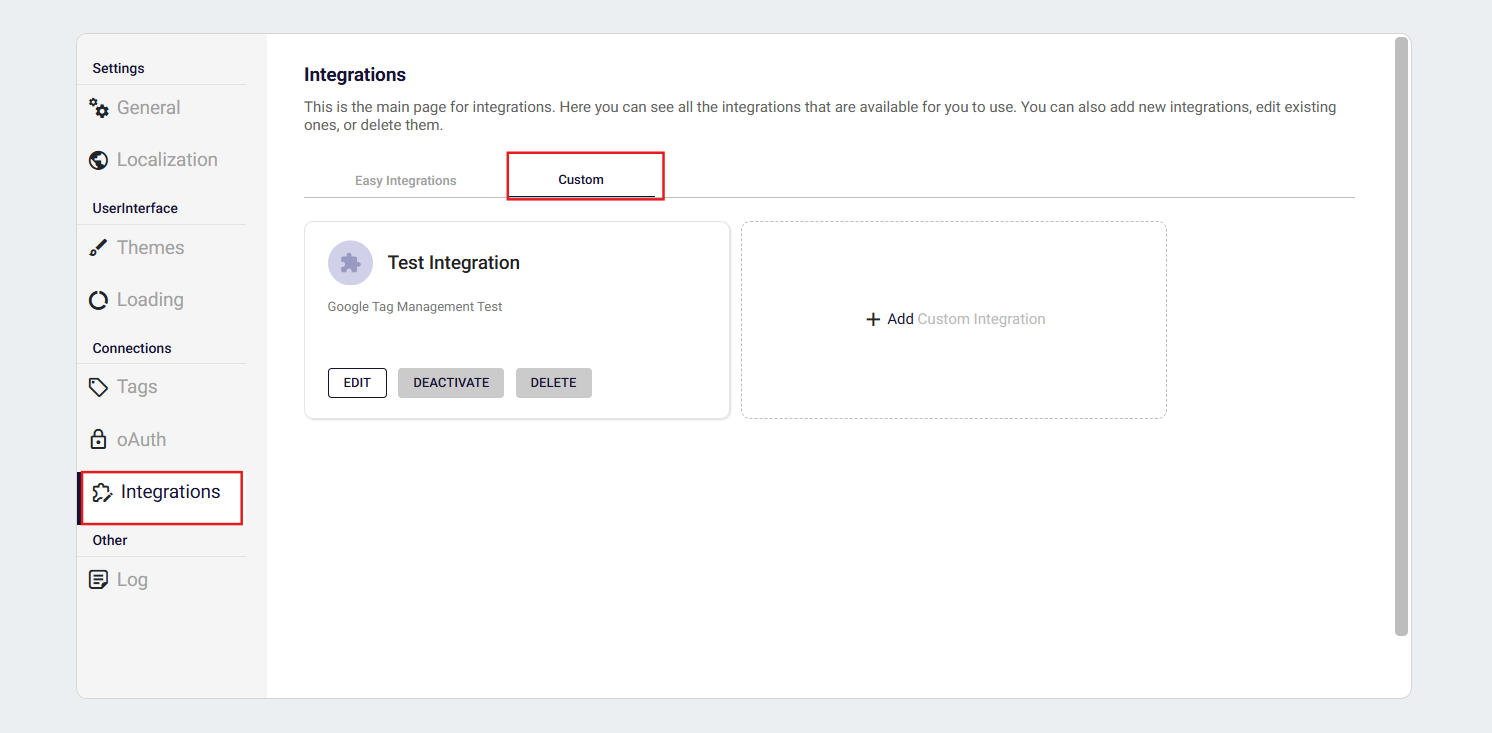
Task: Click the Tags label icon
Action: pyautogui.click(x=98, y=387)
